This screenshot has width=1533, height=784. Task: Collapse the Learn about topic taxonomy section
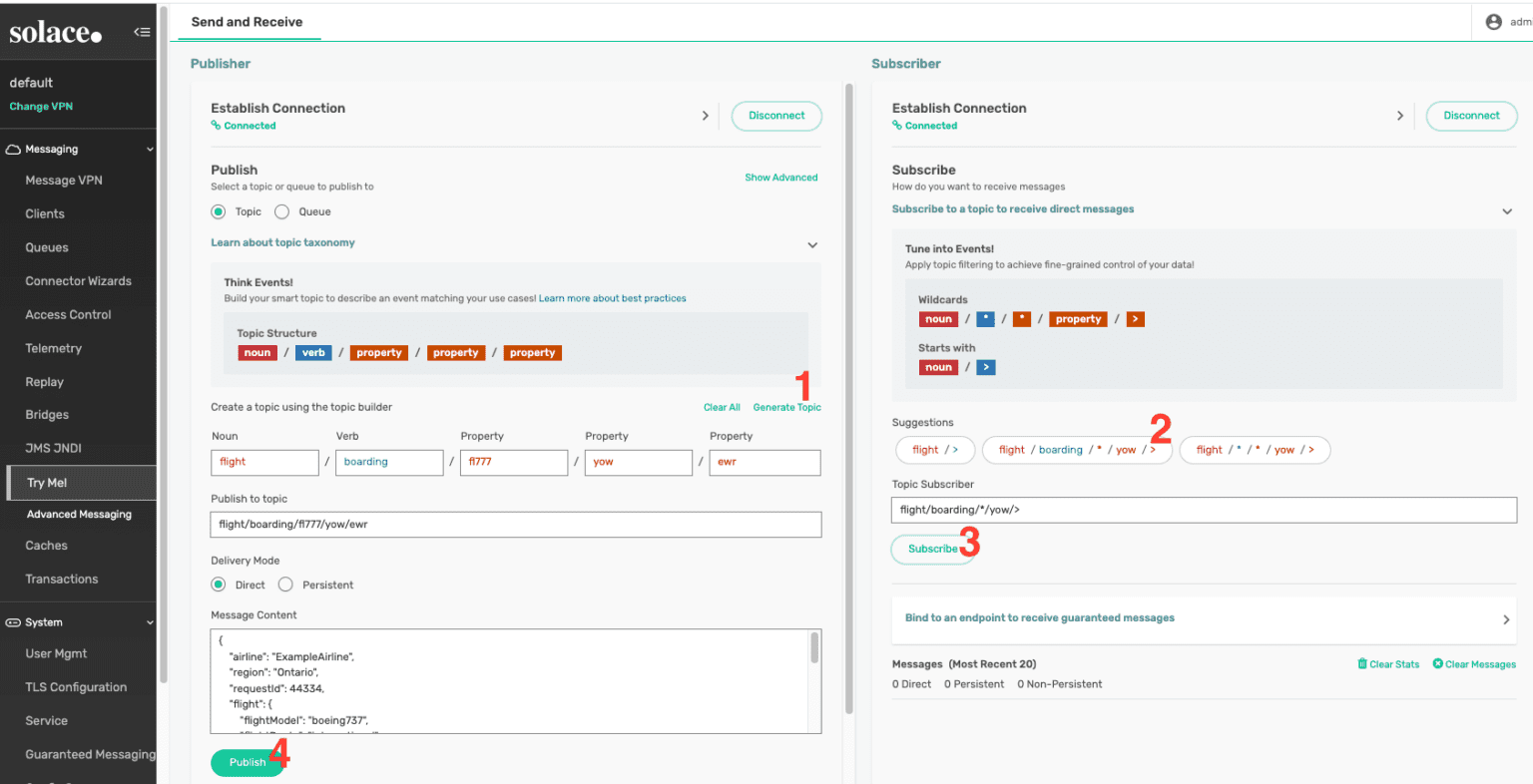coord(812,244)
